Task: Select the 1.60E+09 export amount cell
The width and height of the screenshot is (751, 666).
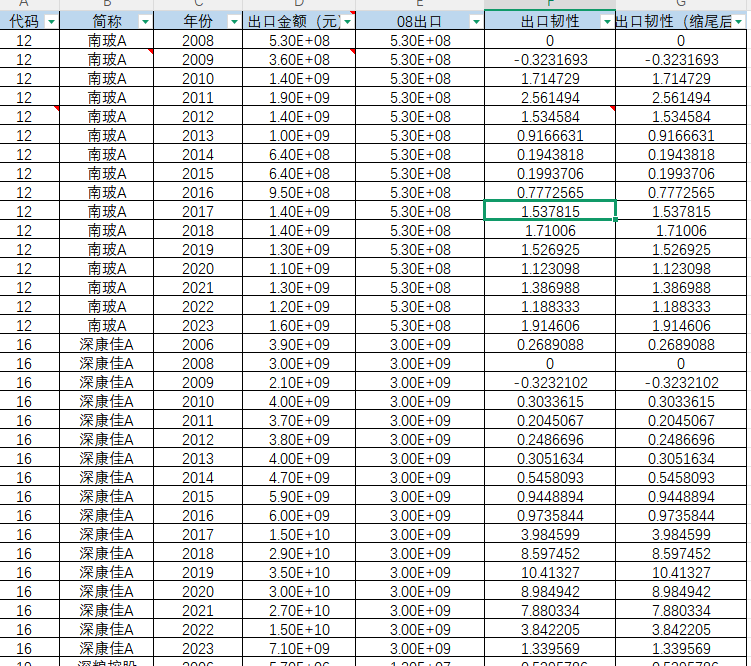Action: point(299,325)
